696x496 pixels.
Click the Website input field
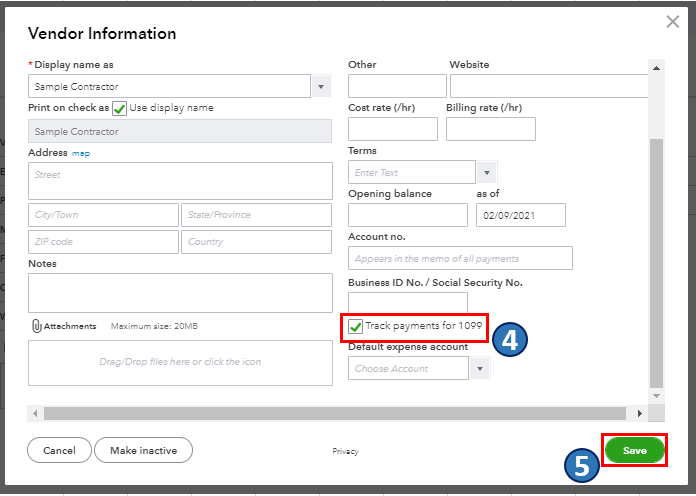[549, 86]
